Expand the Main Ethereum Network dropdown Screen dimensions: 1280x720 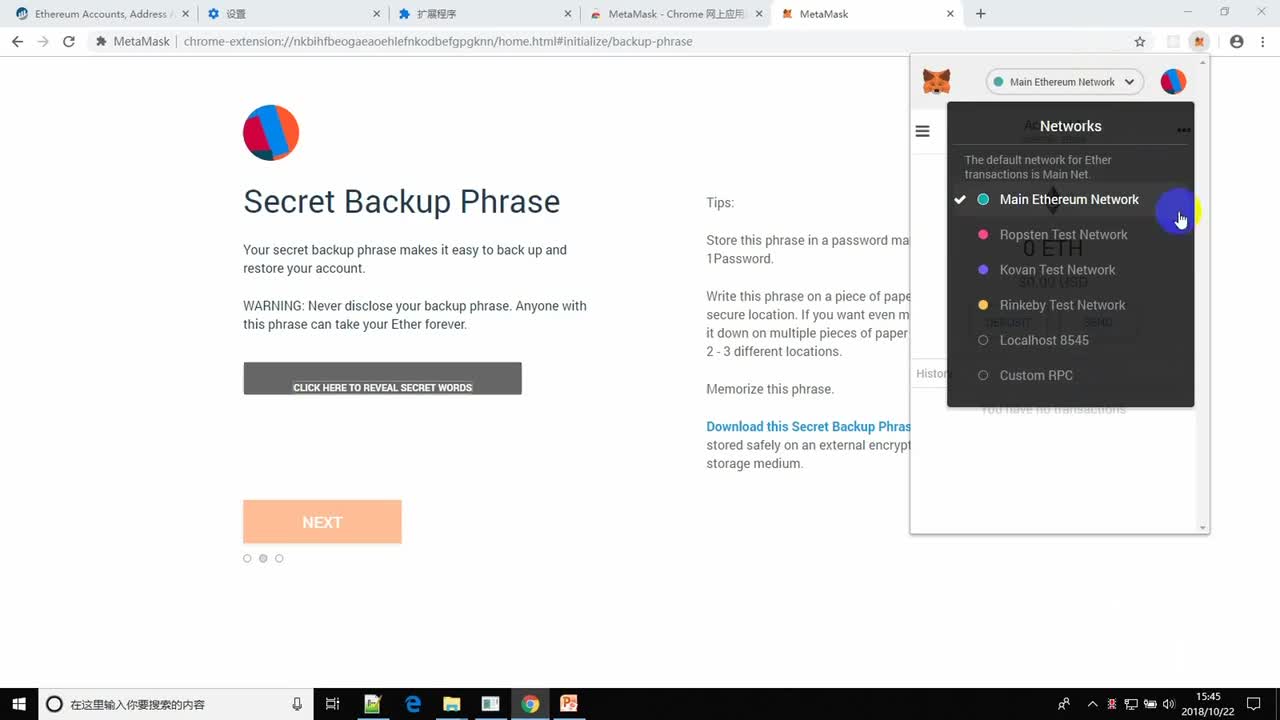1065,82
